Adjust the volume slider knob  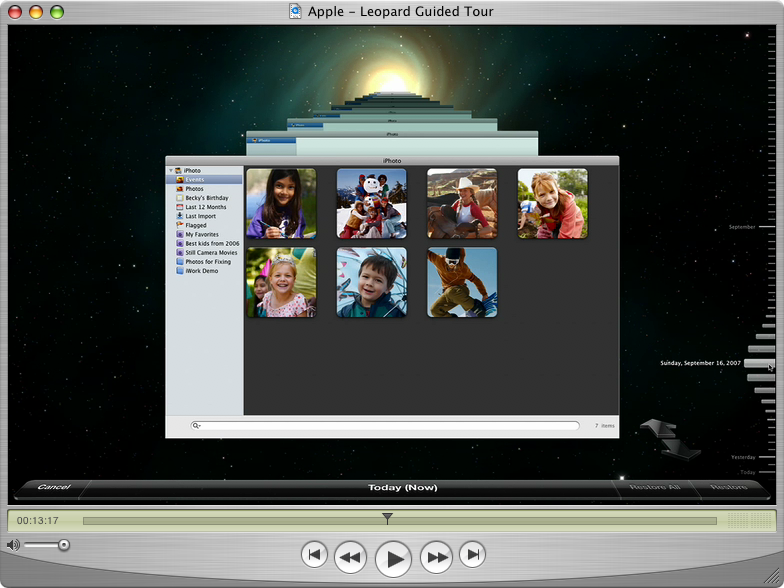(x=64, y=544)
